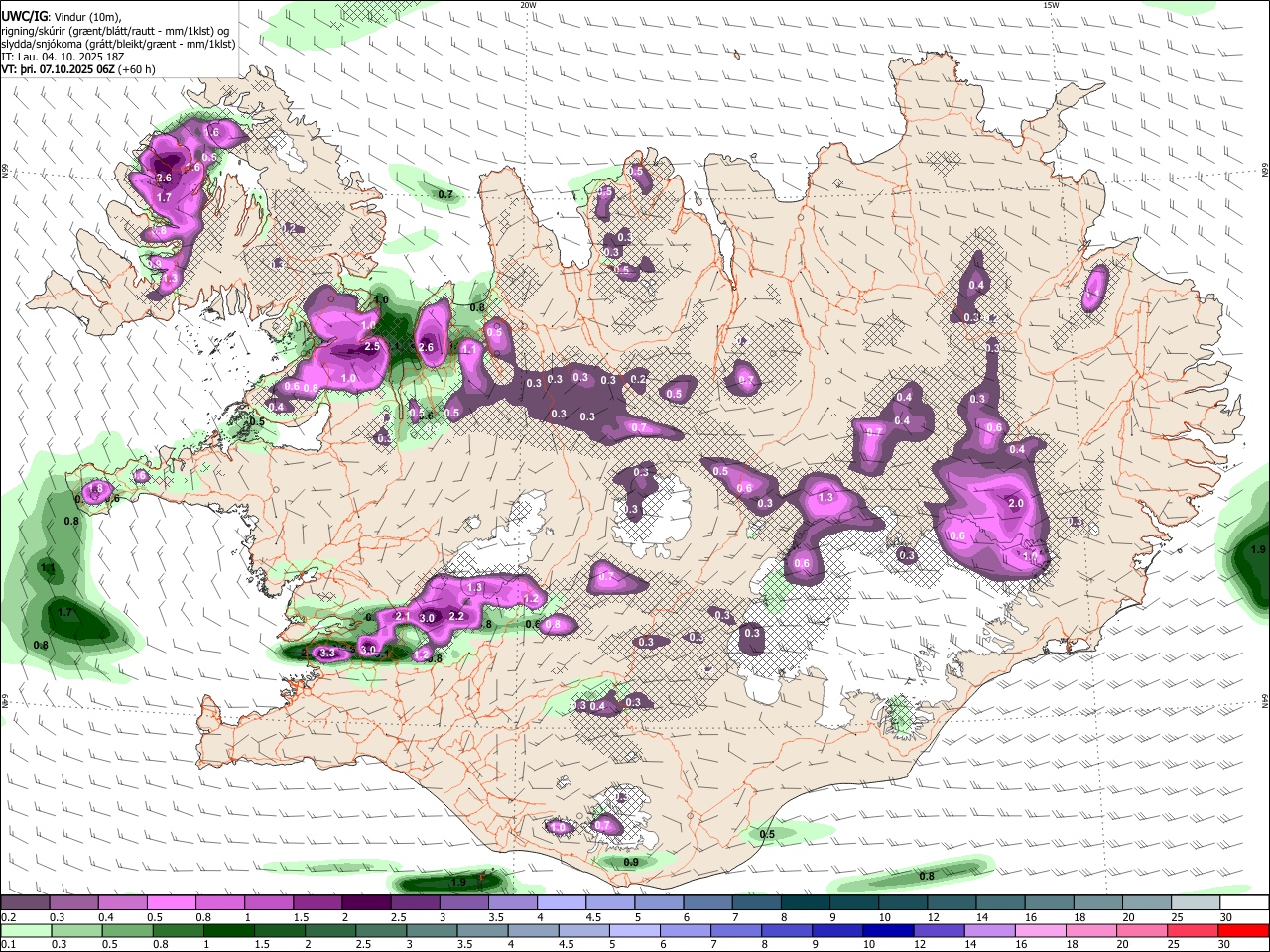Click the pale green swatch between 0.1 and 0.3
Screen dimensions: 1270x952
[x=24, y=930]
